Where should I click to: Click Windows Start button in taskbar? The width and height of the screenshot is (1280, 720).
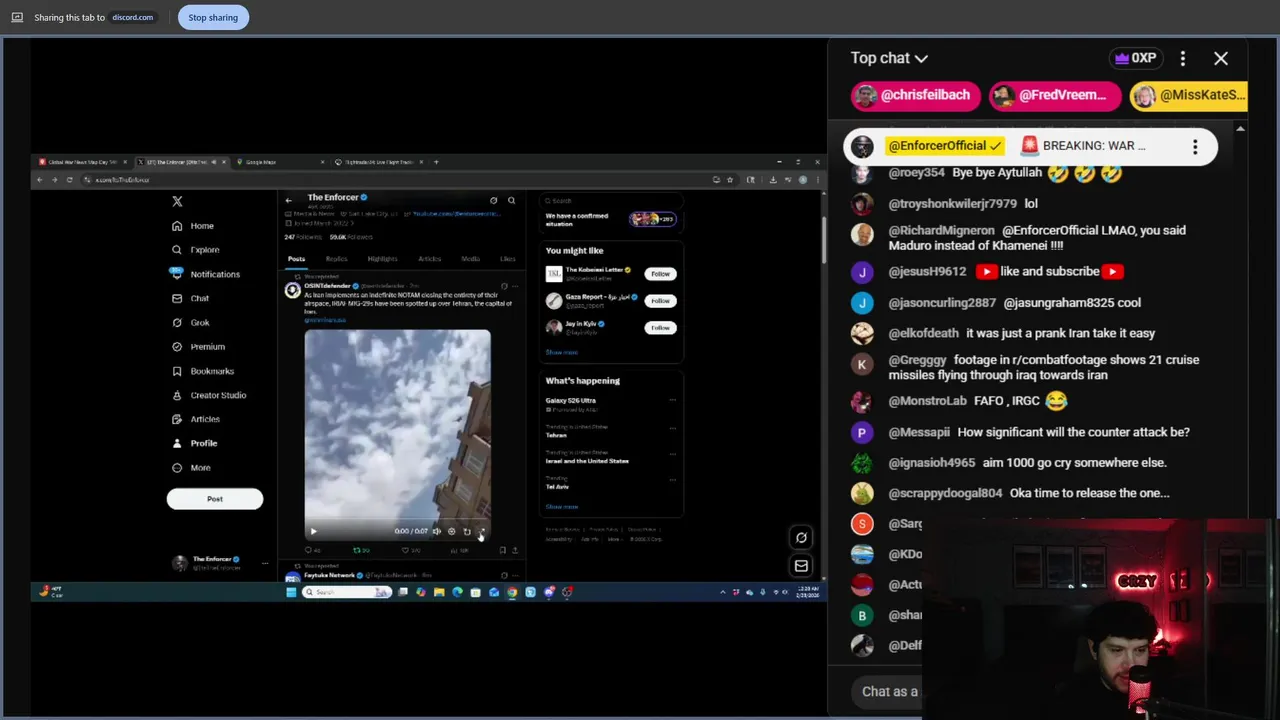coord(291,592)
